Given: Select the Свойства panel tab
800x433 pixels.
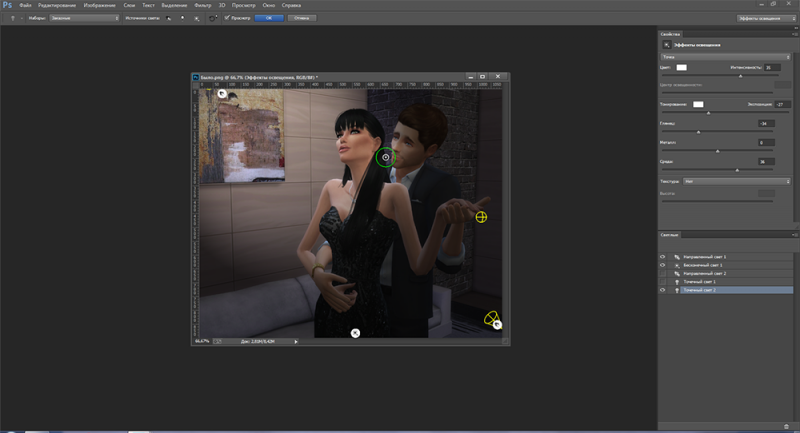Looking at the screenshot, I should click(670, 34).
